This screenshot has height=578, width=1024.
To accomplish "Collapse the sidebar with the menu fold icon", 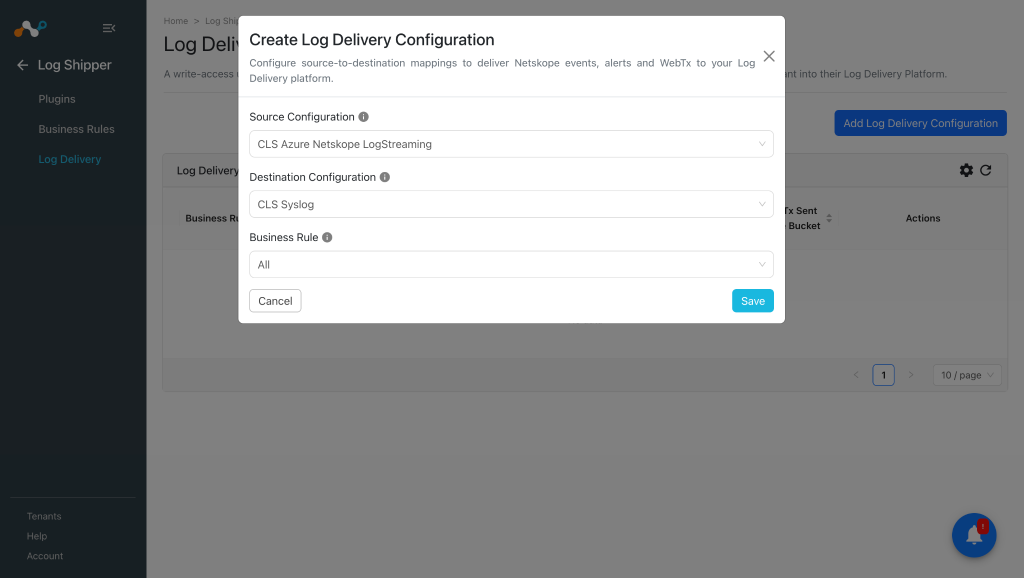I will click(109, 28).
